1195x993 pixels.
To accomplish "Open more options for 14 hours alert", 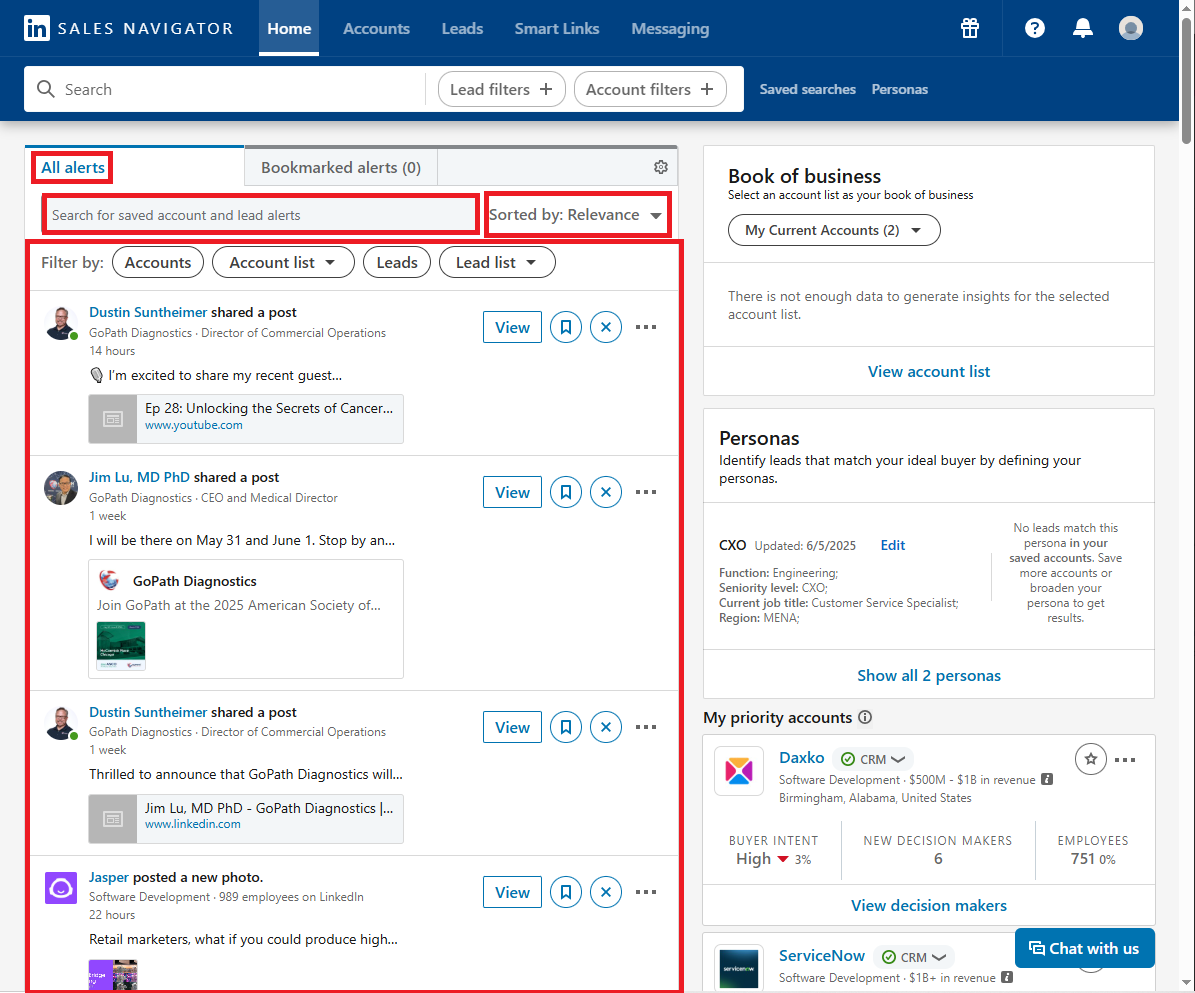I will click(646, 327).
